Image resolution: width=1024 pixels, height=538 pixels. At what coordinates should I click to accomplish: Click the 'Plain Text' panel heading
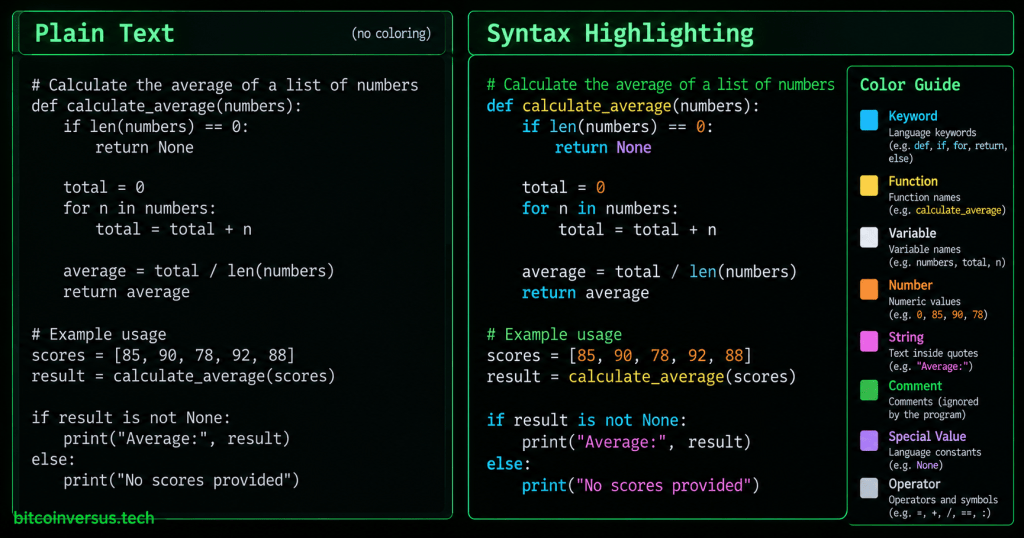point(104,33)
